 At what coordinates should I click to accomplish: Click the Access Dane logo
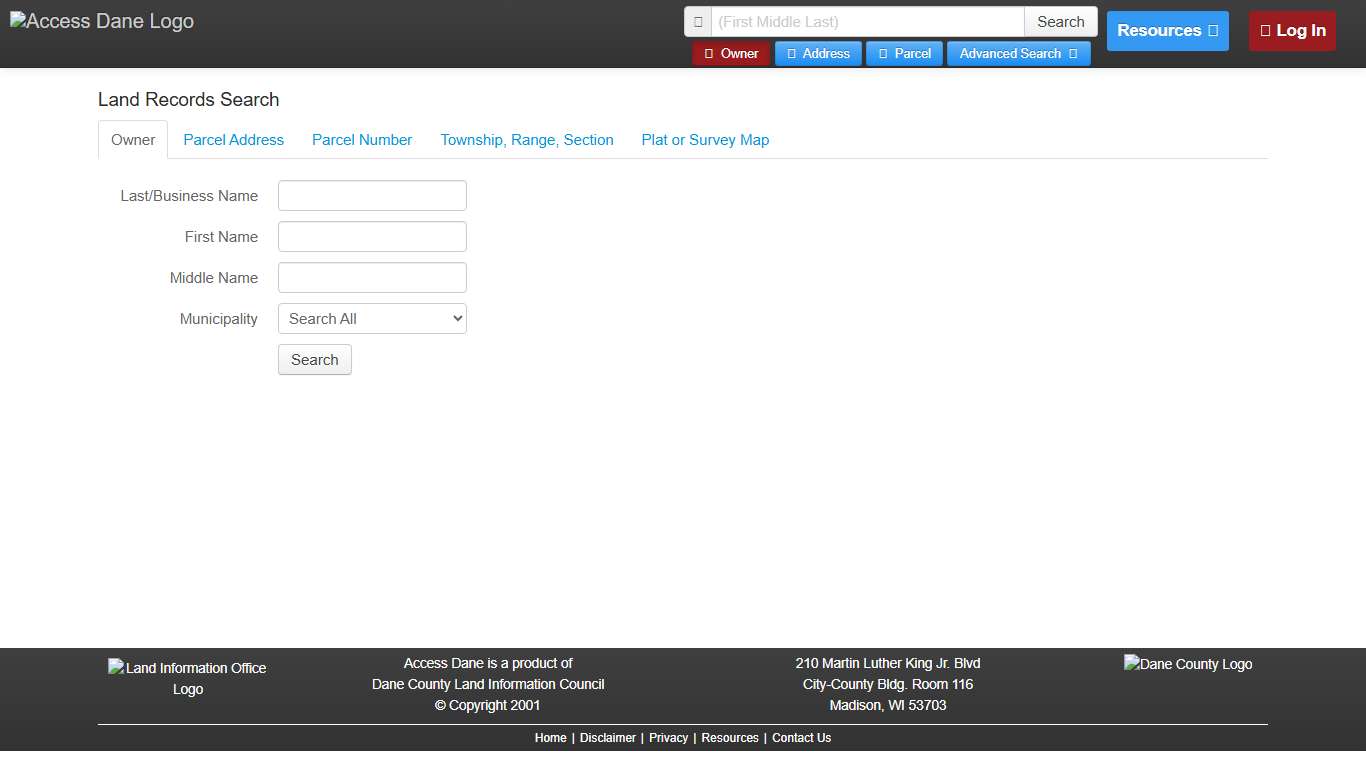101,20
